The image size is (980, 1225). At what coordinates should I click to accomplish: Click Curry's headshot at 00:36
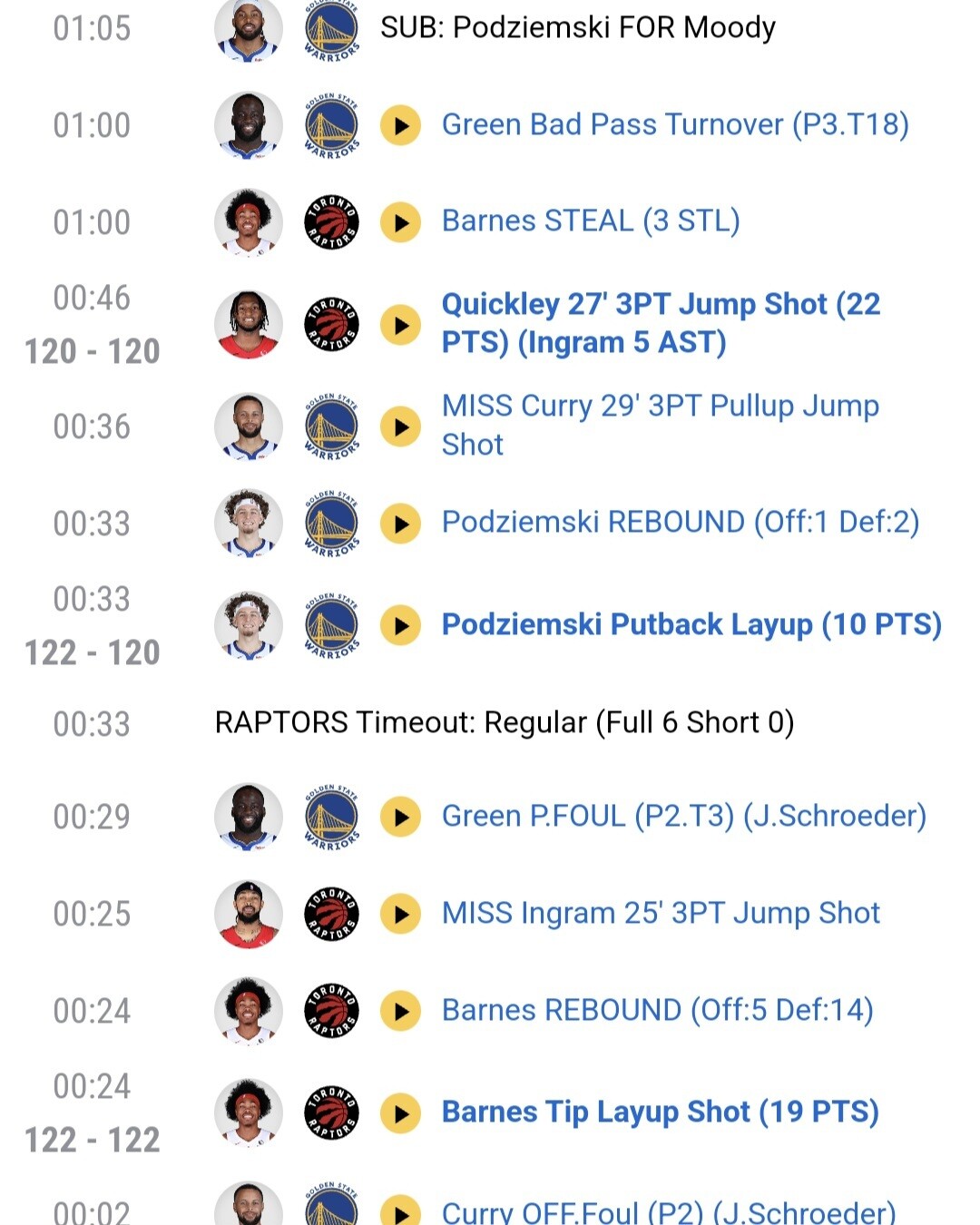pos(249,426)
